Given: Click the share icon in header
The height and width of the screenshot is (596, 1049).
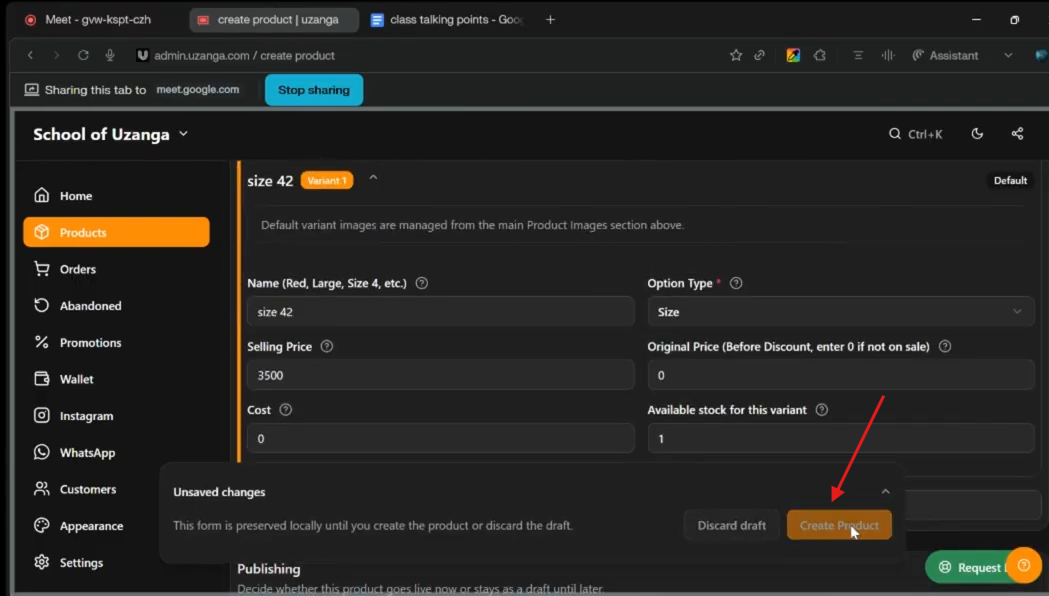Looking at the screenshot, I should point(1018,134).
